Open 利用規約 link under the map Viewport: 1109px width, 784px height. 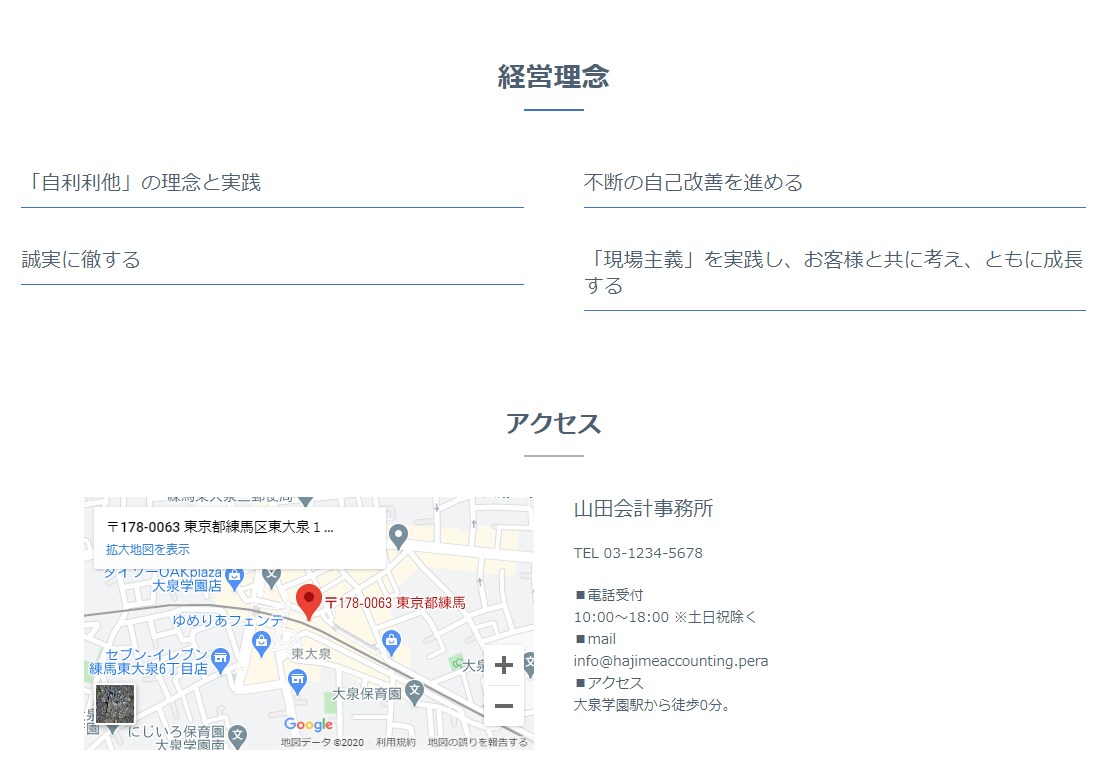click(x=396, y=742)
